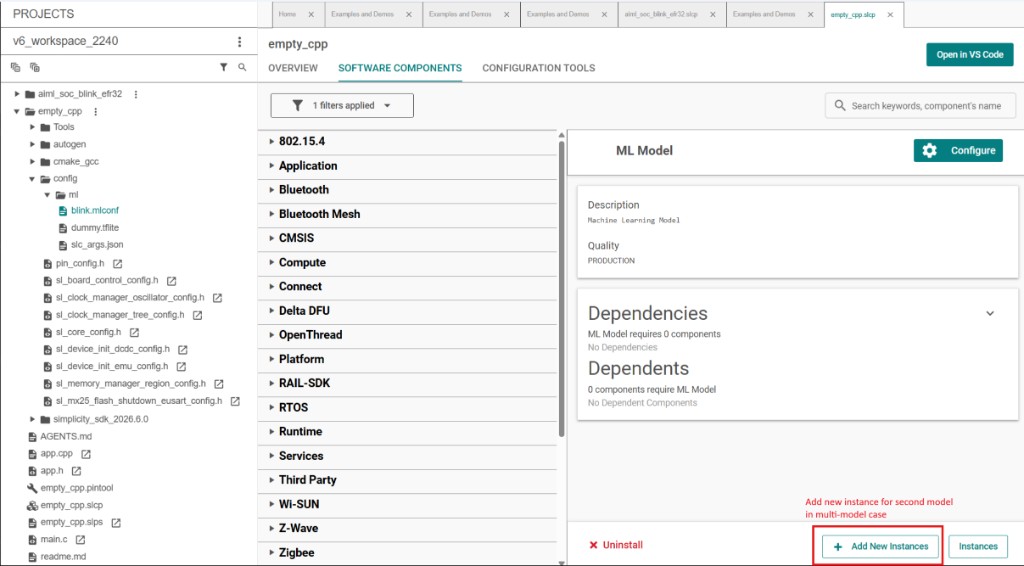
Task: Expand the Bluetooth Mesh component category
Action: pyautogui.click(x=272, y=214)
